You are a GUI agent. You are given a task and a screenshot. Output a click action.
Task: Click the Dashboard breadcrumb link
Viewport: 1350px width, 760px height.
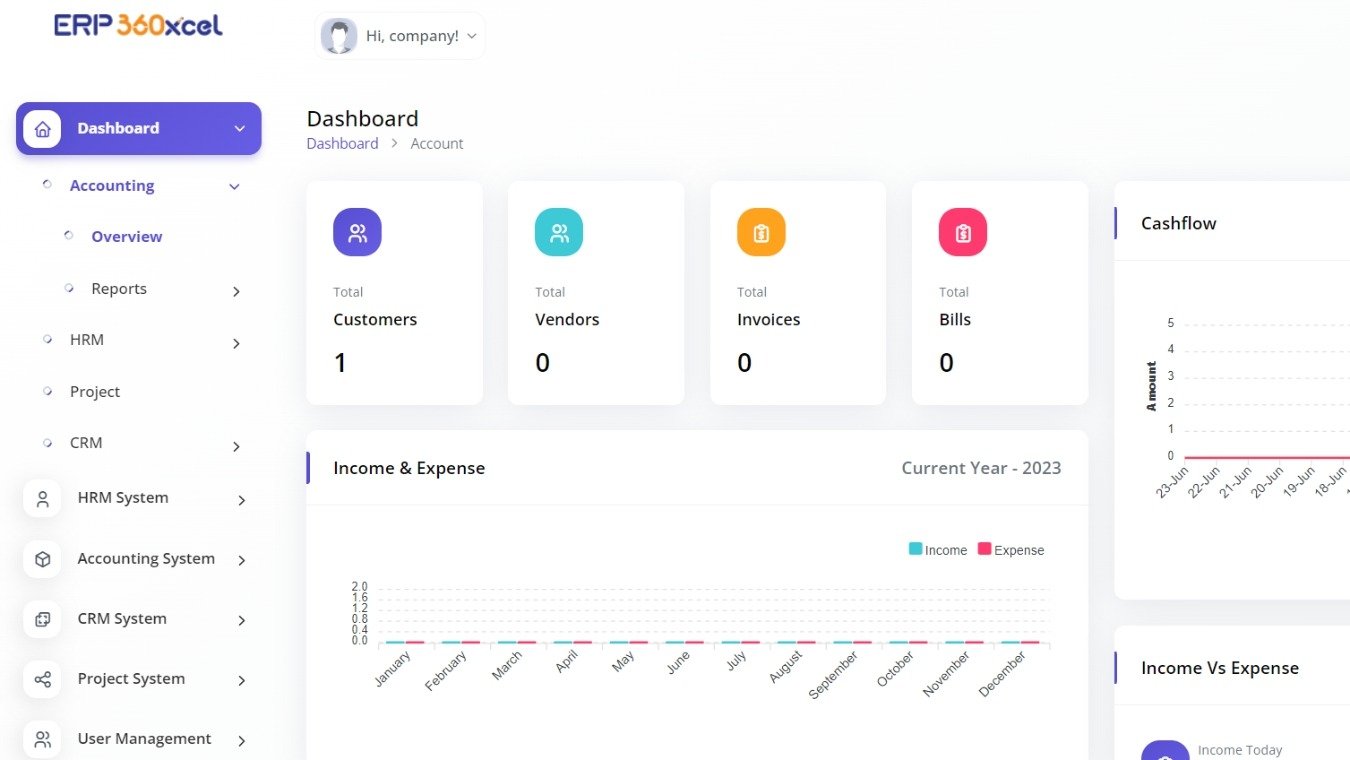tap(342, 143)
